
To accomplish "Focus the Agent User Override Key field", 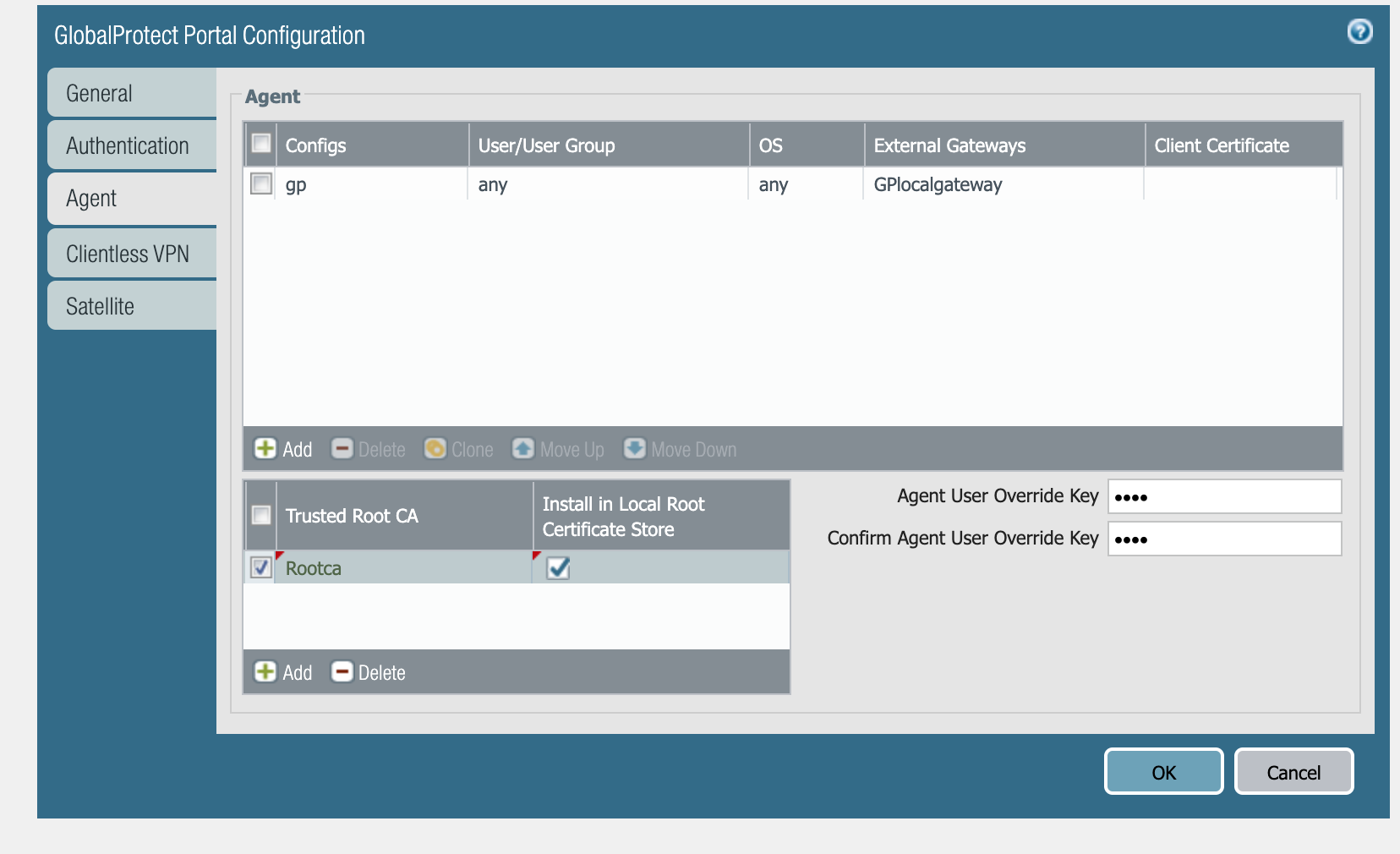I will pyautogui.click(x=1224, y=496).
